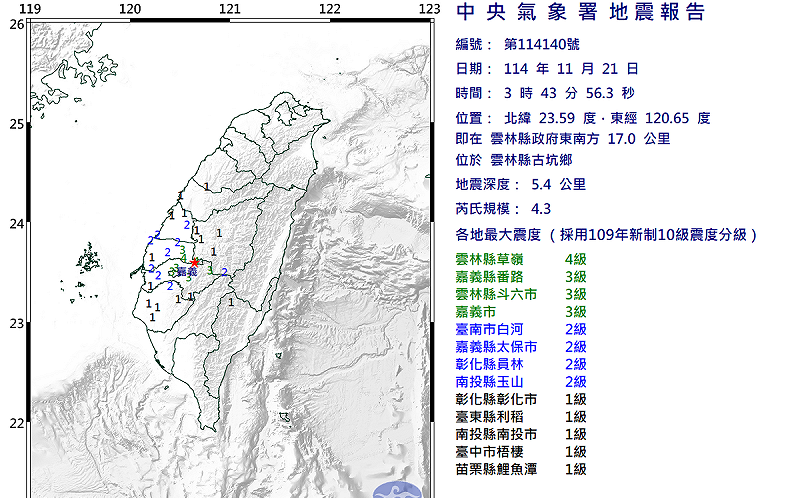800x498 pixels.
Task: Click latitude label 24 on map axis
Action: (x=17, y=223)
